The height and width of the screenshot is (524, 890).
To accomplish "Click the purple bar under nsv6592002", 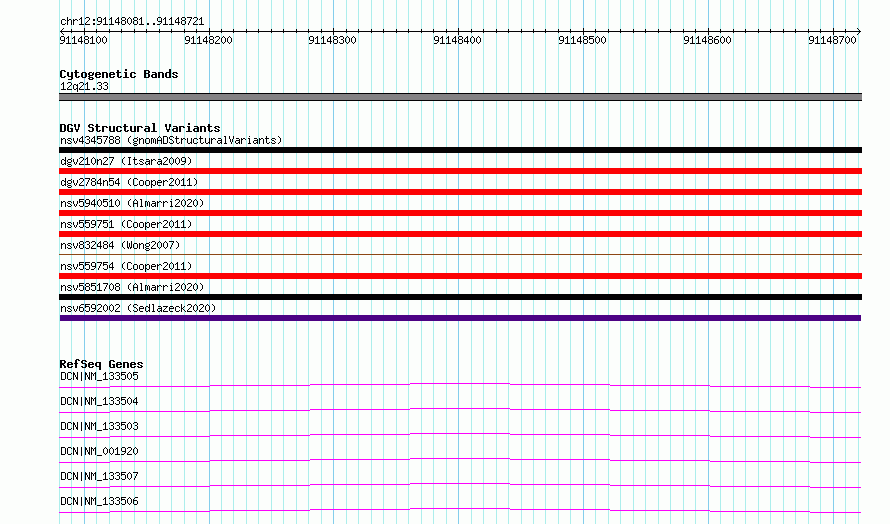I will 460,318.
